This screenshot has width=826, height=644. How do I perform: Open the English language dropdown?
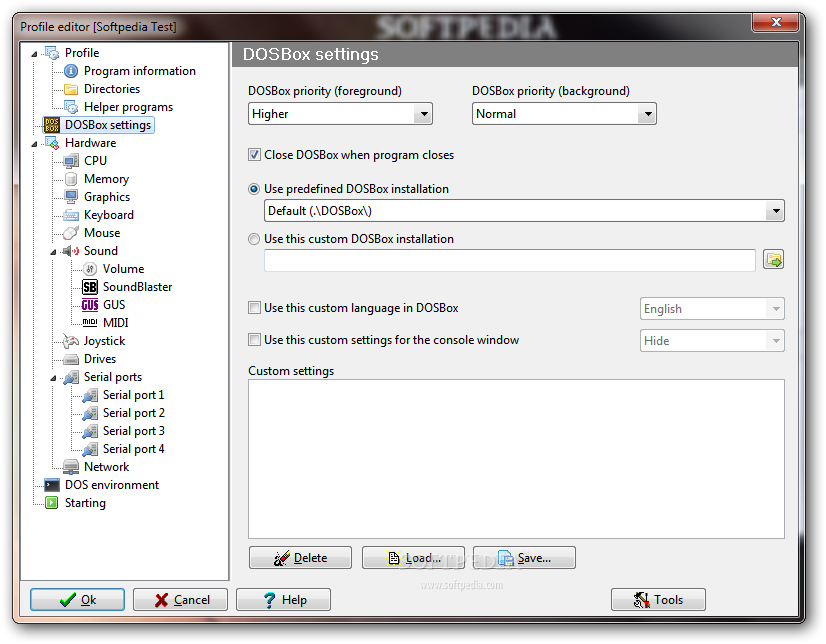(x=775, y=309)
